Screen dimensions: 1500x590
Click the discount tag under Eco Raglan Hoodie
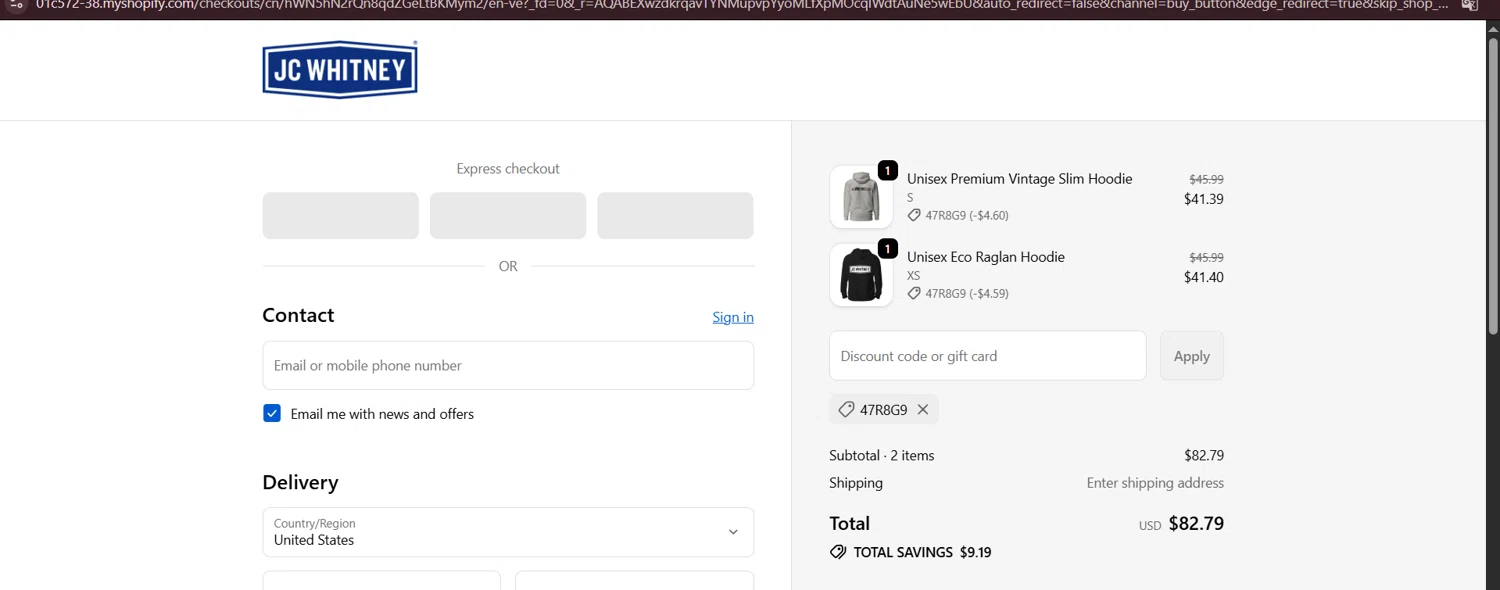pos(914,293)
